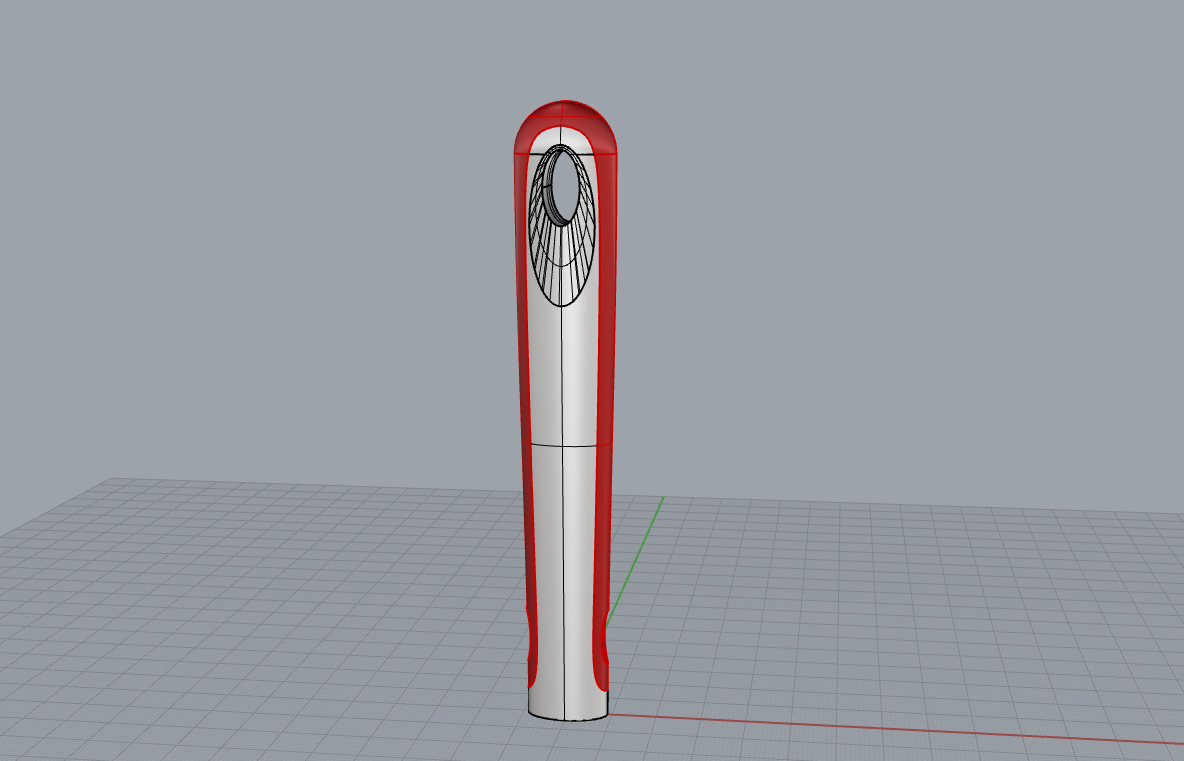The image size is (1184, 761).
Task: Select the white arch surface above the hole
Action: point(565,138)
